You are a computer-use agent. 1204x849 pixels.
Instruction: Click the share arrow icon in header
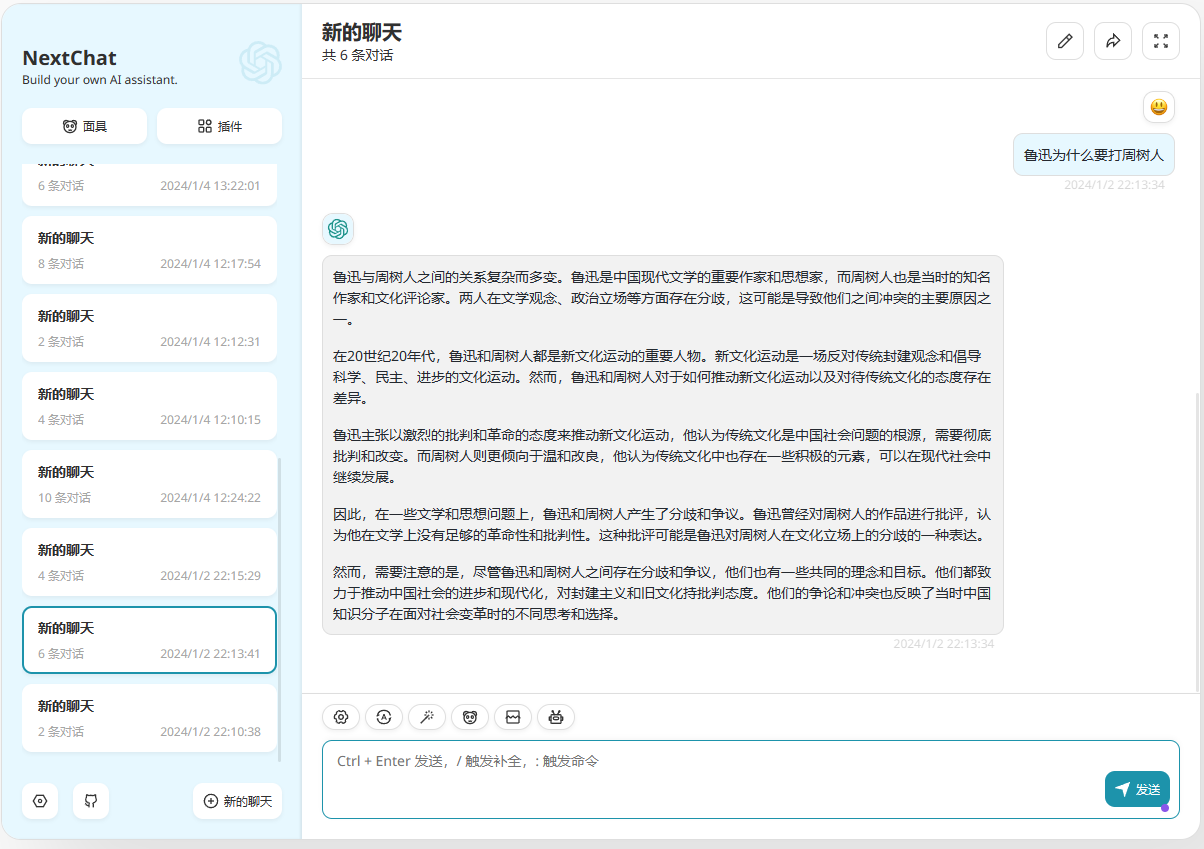1113,41
